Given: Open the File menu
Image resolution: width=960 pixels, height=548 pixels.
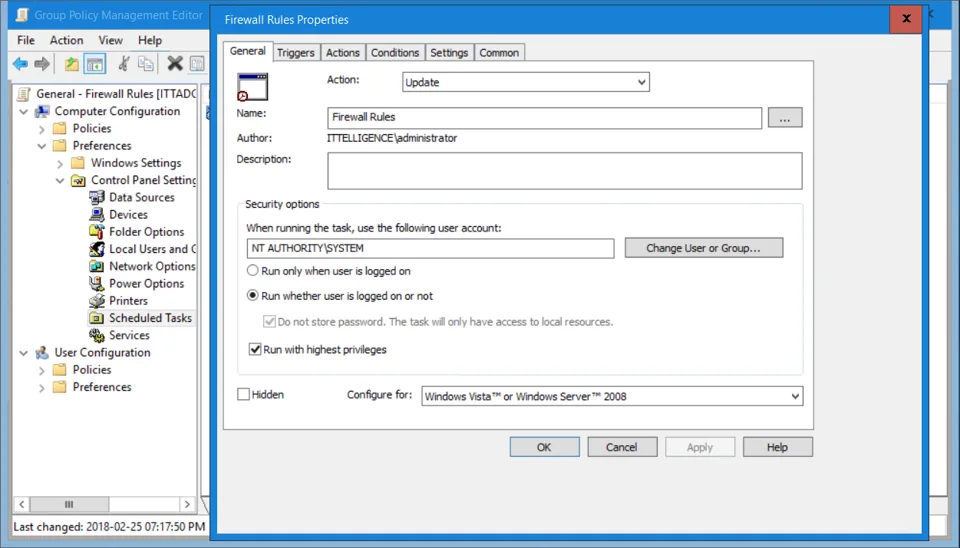Looking at the screenshot, I should click(x=26, y=40).
